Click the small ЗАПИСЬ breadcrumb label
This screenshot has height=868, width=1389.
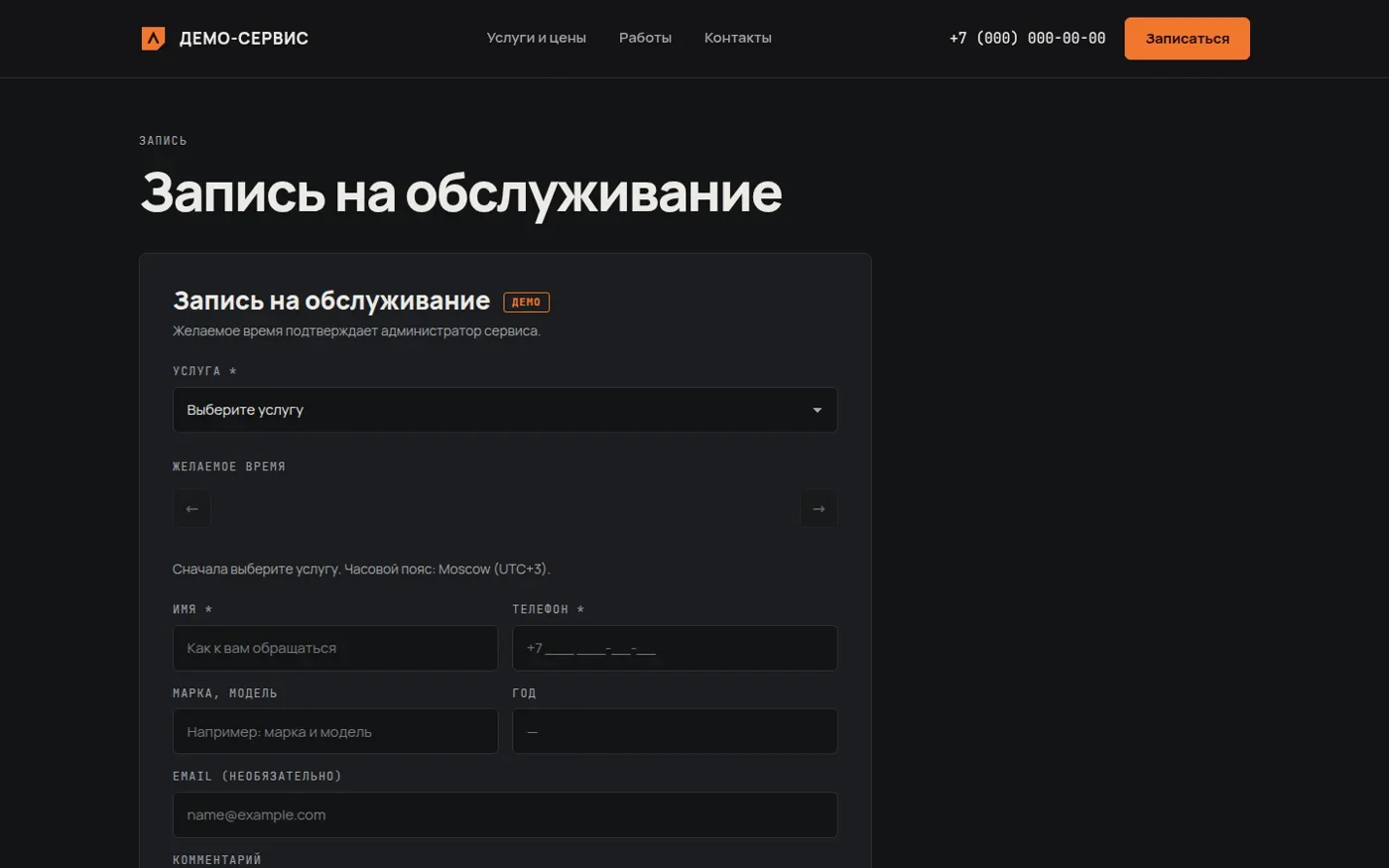(163, 141)
